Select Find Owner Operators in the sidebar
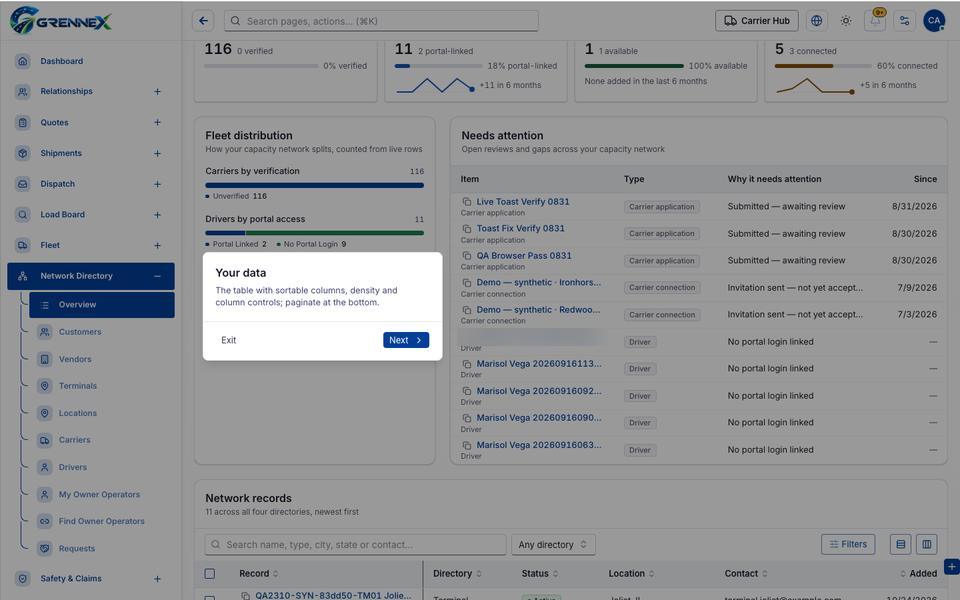Image resolution: width=960 pixels, height=600 pixels. [x=102, y=521]
